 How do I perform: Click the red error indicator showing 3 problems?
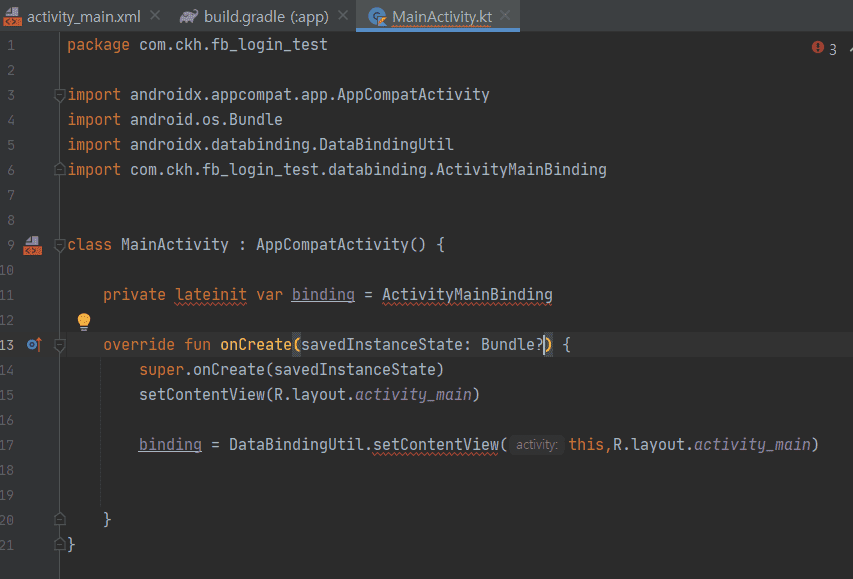tap(824, 48)
